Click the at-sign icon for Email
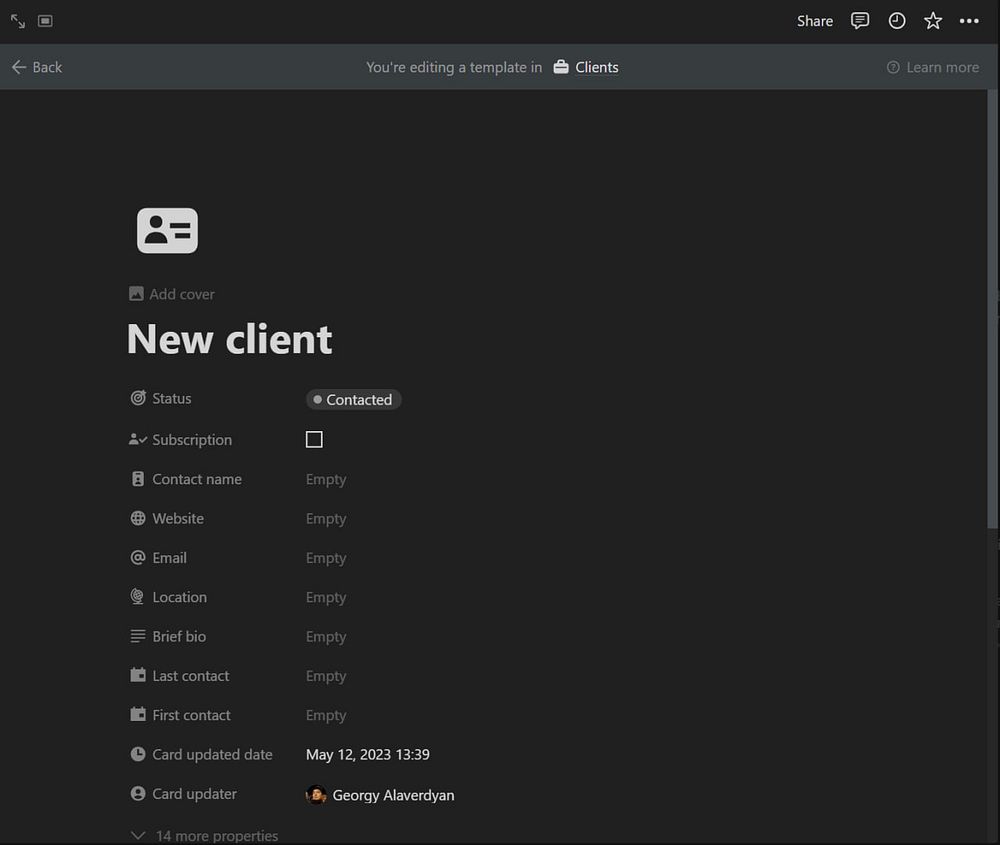Screen dimensions: 1000x845 [x=138, y=557]
